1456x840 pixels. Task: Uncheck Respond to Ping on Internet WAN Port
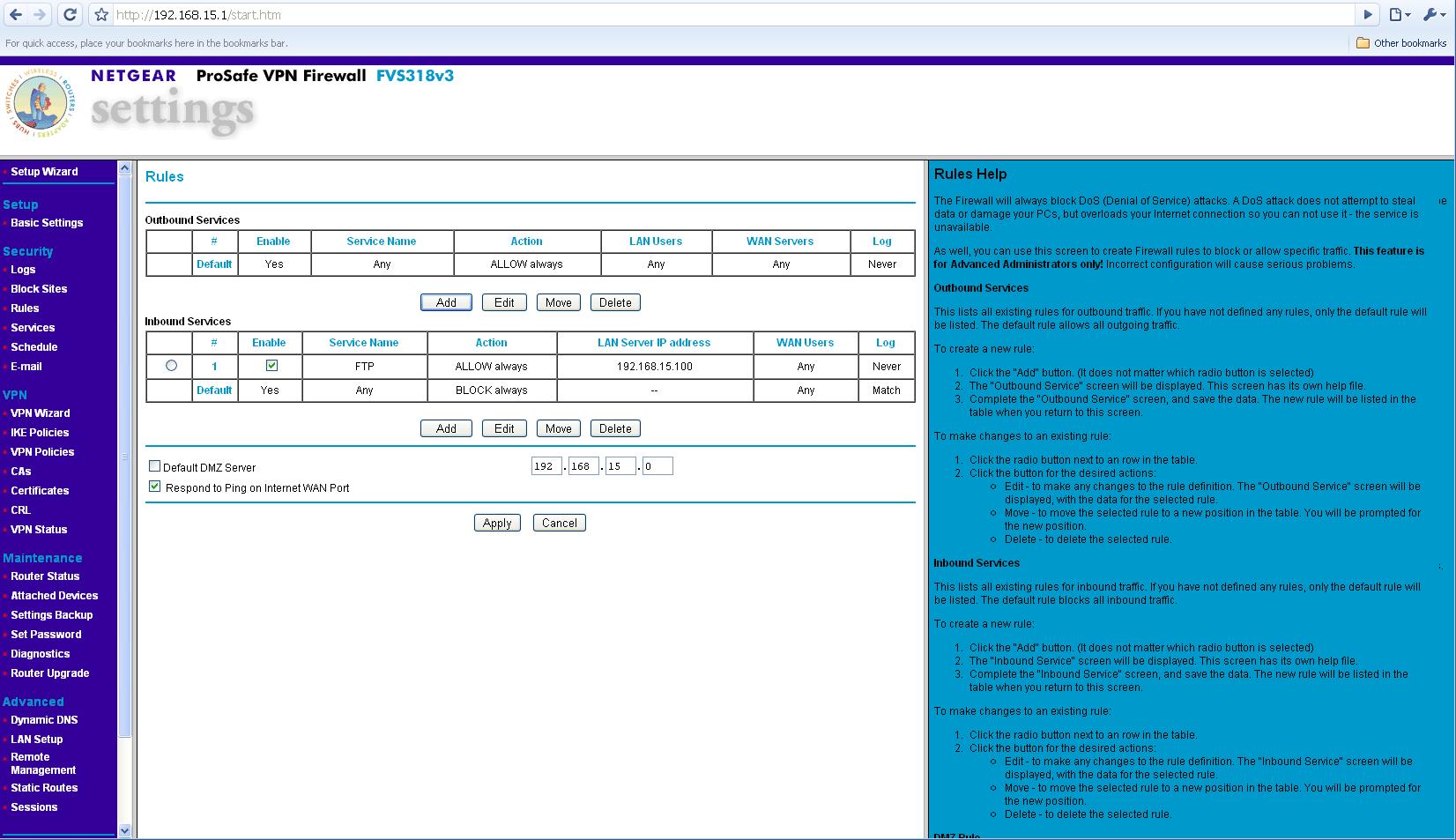pyautogui.click(x=155, y=486)
